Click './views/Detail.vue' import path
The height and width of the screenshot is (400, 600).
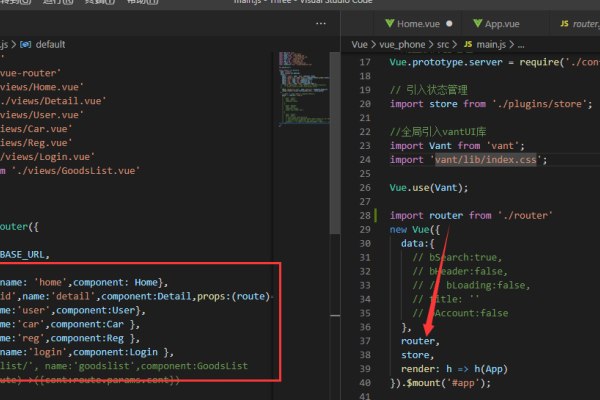52,101
